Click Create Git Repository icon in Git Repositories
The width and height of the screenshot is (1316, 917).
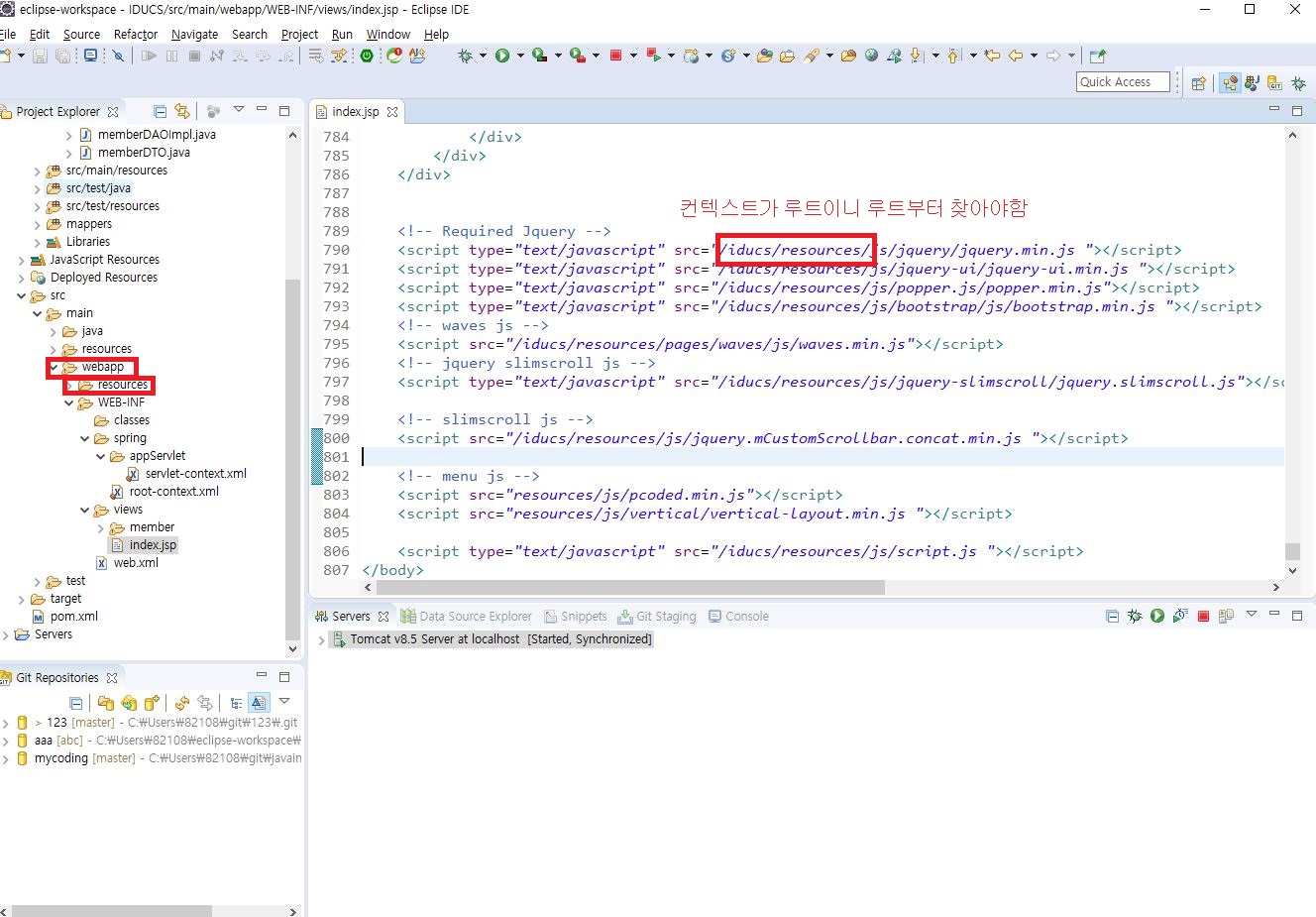pos(152,703)
